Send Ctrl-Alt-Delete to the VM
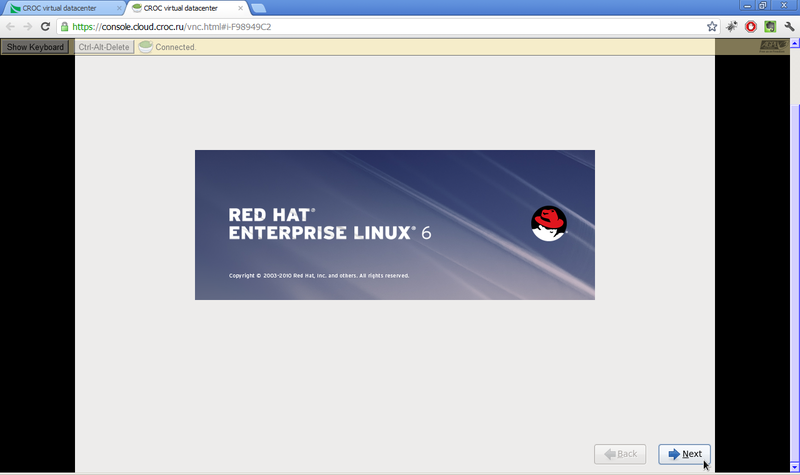Screen dimensions: 800x475 coord(104,47)
